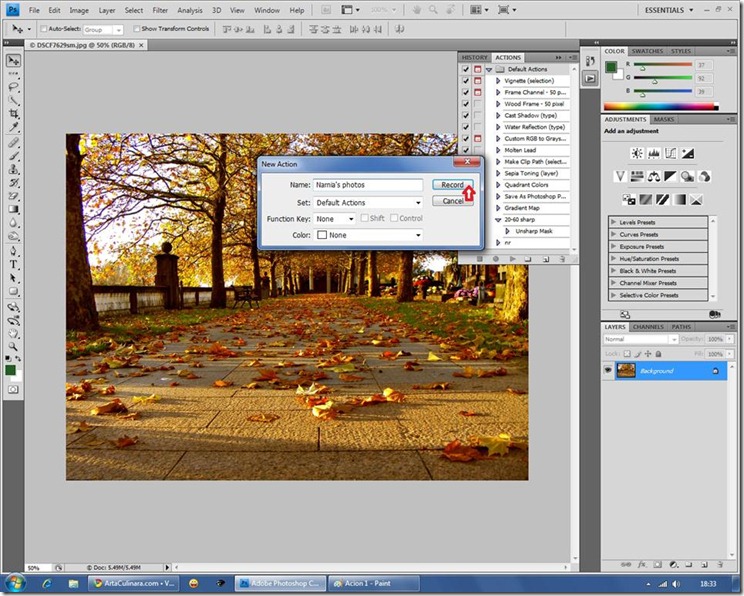Select the Lasso tool
Screen dimensions: 744x596
pos(13,87)
